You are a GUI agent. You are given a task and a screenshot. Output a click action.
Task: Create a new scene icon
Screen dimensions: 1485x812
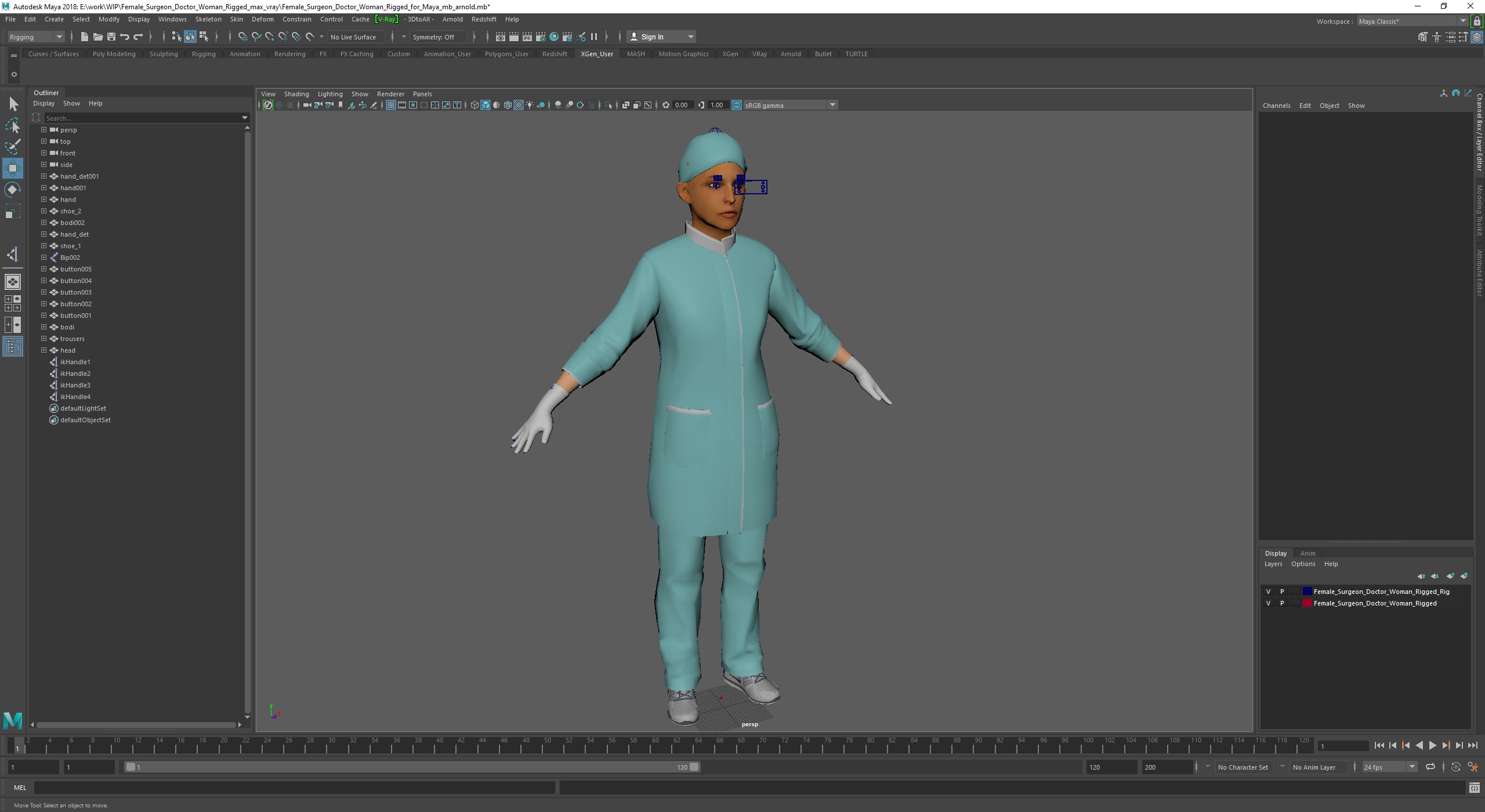tap(84, 37)
